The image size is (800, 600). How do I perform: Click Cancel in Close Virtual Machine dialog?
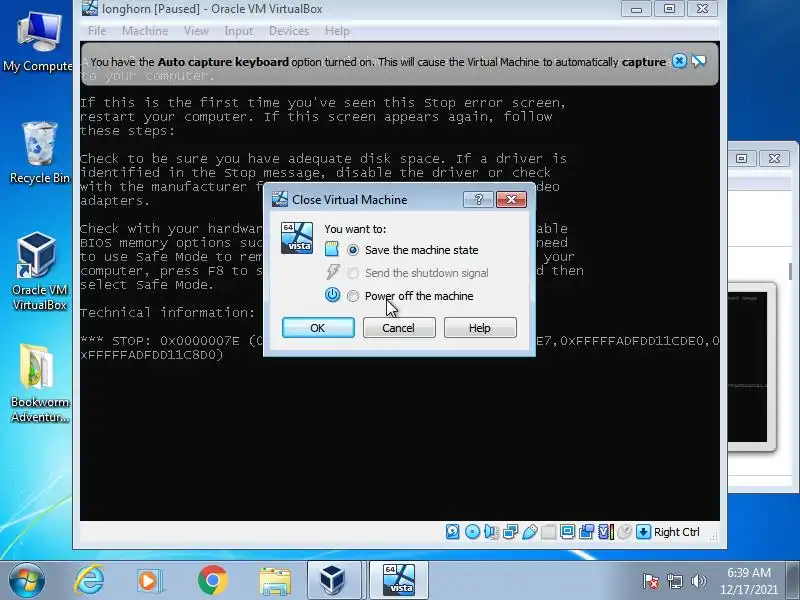399,328
